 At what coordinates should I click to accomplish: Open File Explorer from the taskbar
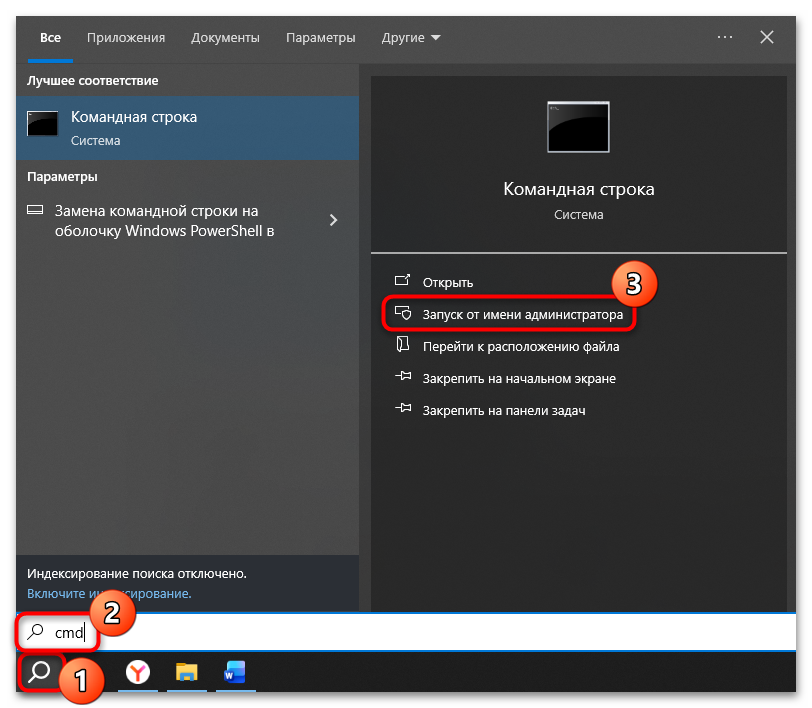186,672
